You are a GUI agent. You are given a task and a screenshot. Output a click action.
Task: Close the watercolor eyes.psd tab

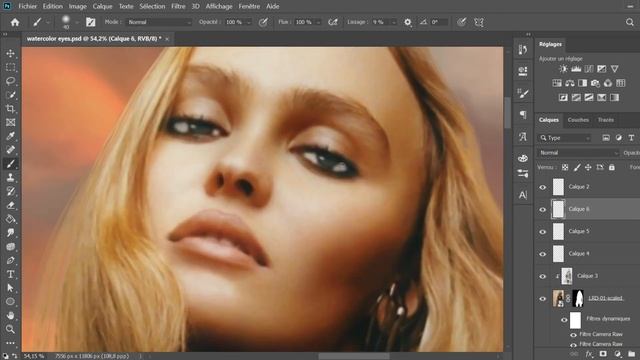(167, 39)
